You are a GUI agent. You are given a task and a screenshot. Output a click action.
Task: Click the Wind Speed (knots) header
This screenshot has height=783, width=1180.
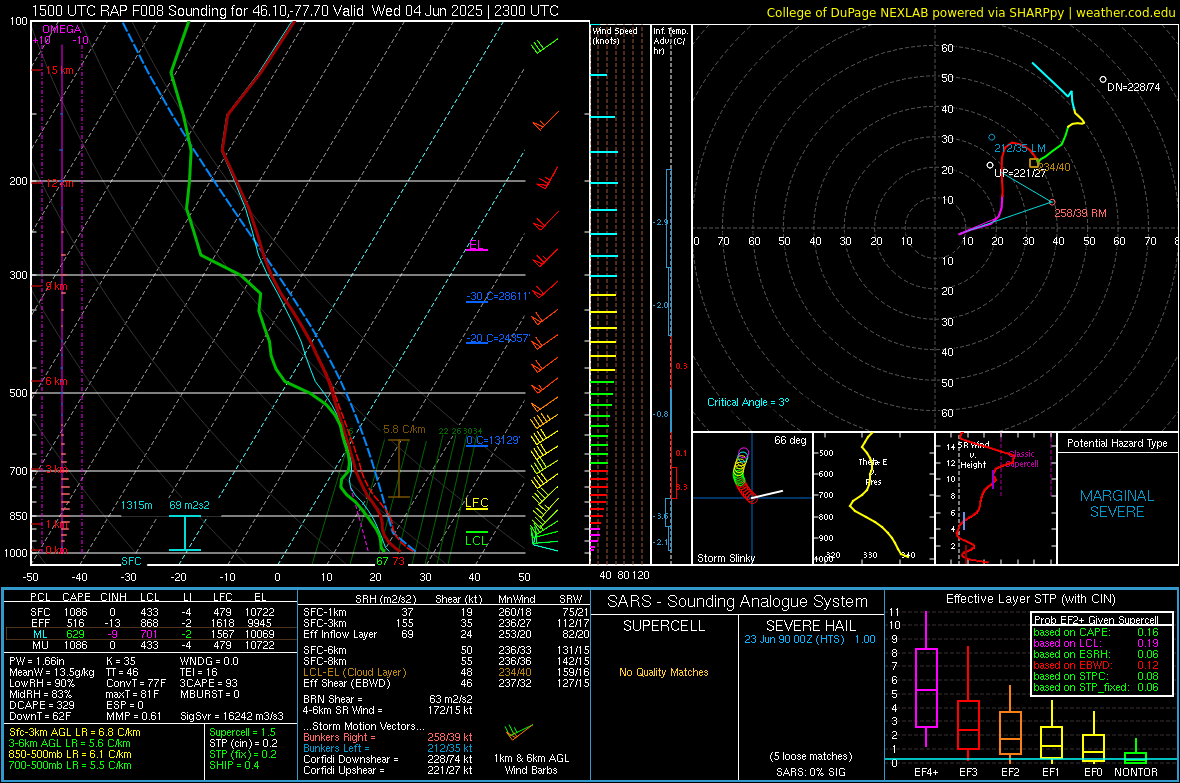coord(615,35)
